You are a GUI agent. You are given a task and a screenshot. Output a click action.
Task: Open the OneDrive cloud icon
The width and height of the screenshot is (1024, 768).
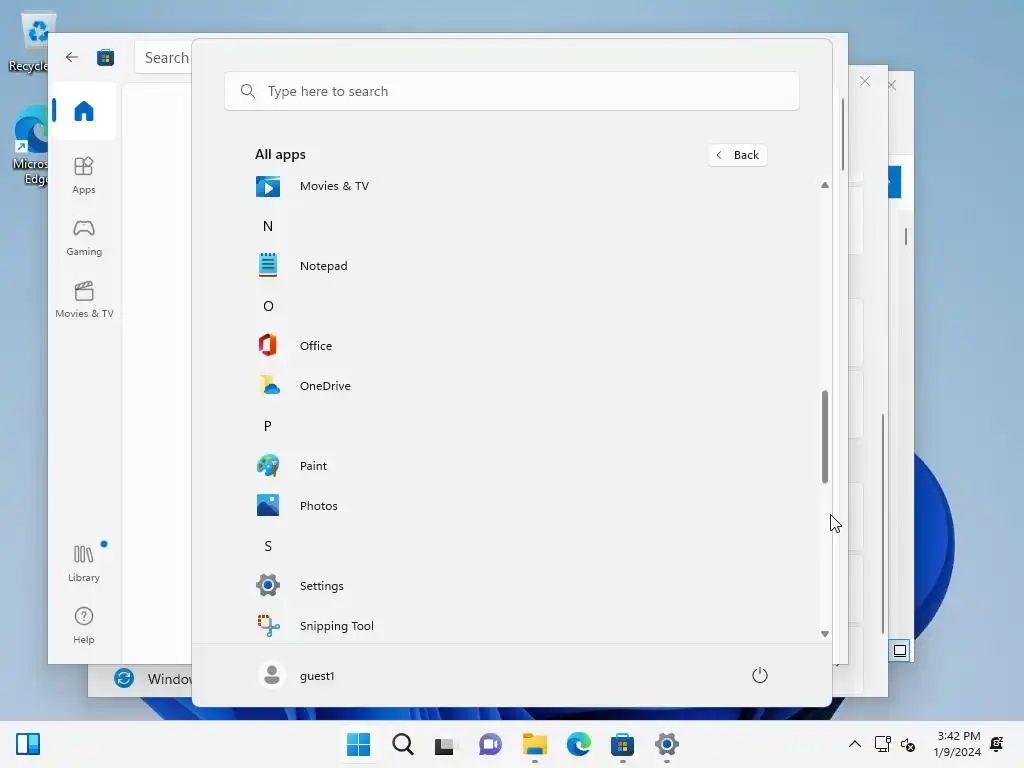pyautogui.click(x=268, y=385)
